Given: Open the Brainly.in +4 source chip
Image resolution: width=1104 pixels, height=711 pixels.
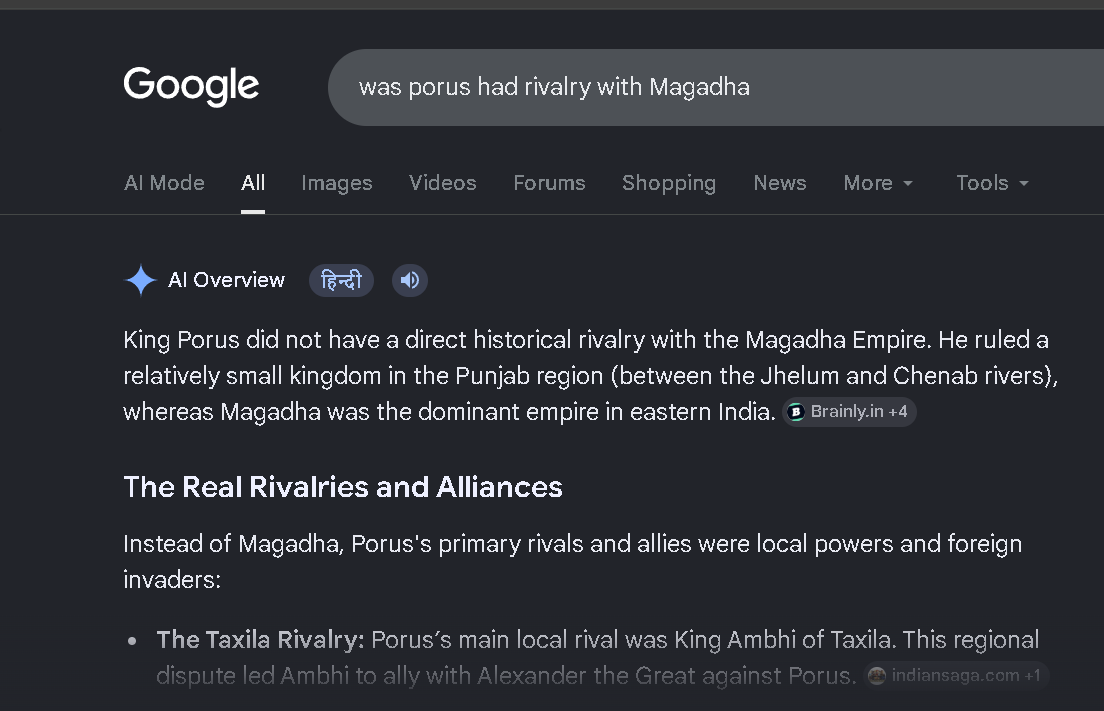Looking at the screenshot, I should coord(849,412).
